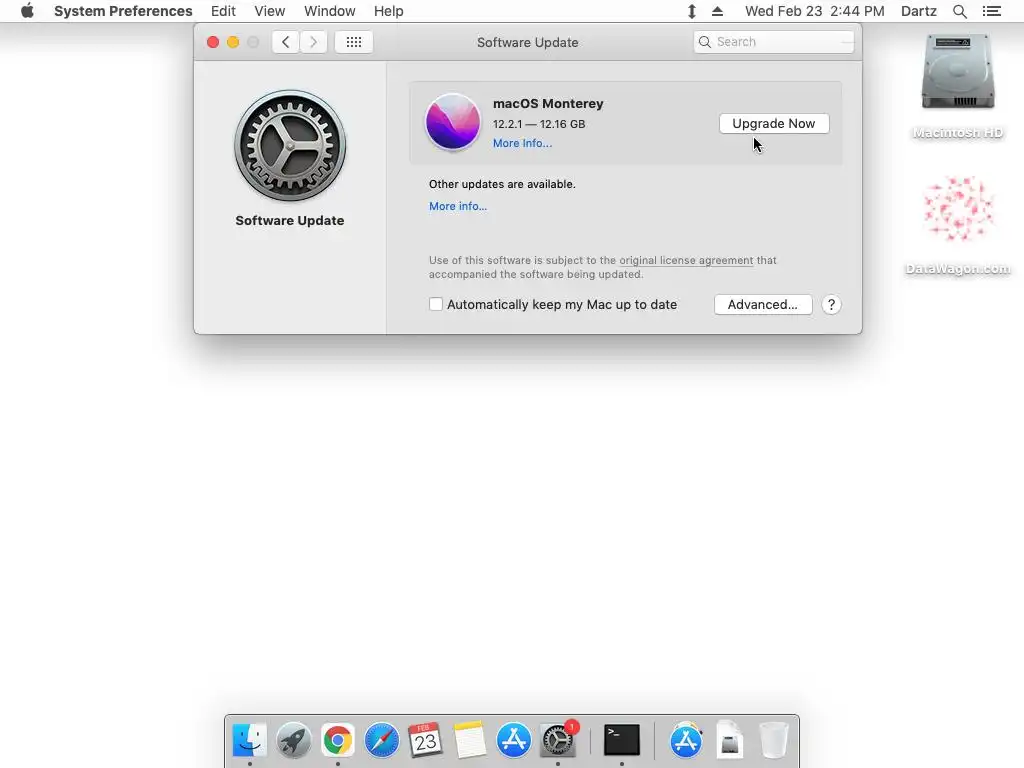This screenshot has height=768, width=1024.
Task: Open the Trash in the Dock
Action: coord(774,740)
